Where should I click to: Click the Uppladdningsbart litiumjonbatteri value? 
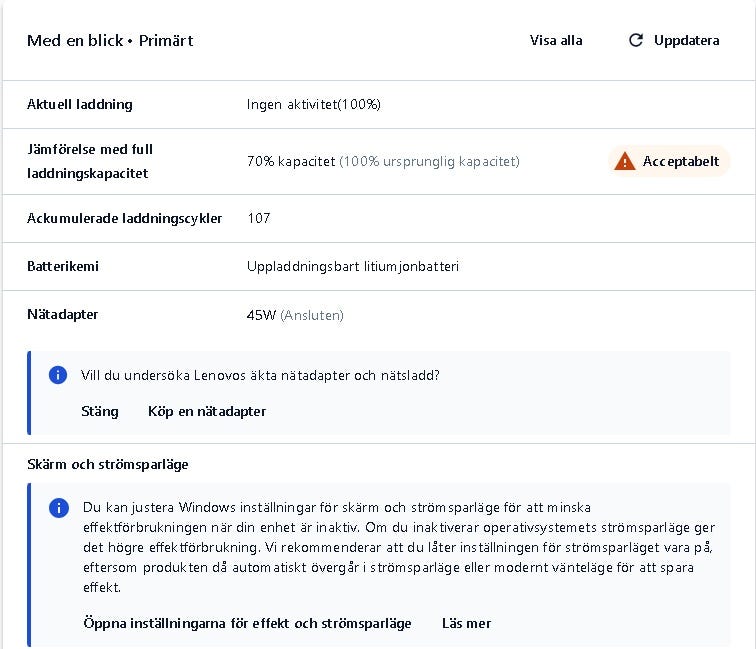(x=353, y=266)
